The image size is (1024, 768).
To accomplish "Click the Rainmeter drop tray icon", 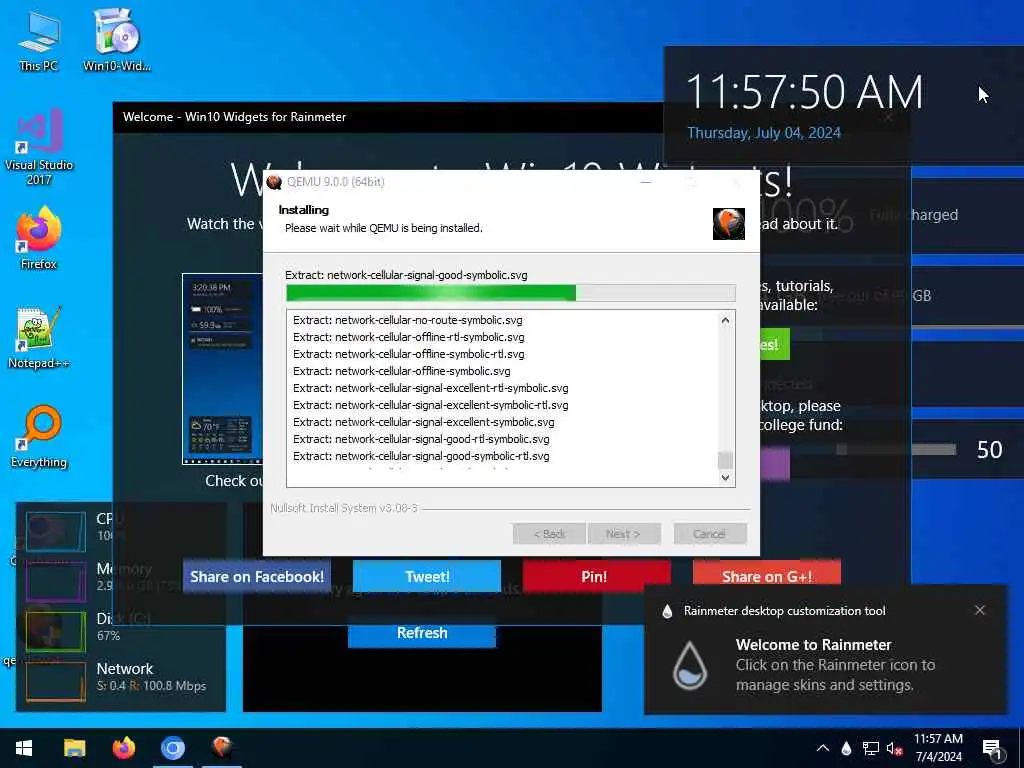I will coord(846,748).
